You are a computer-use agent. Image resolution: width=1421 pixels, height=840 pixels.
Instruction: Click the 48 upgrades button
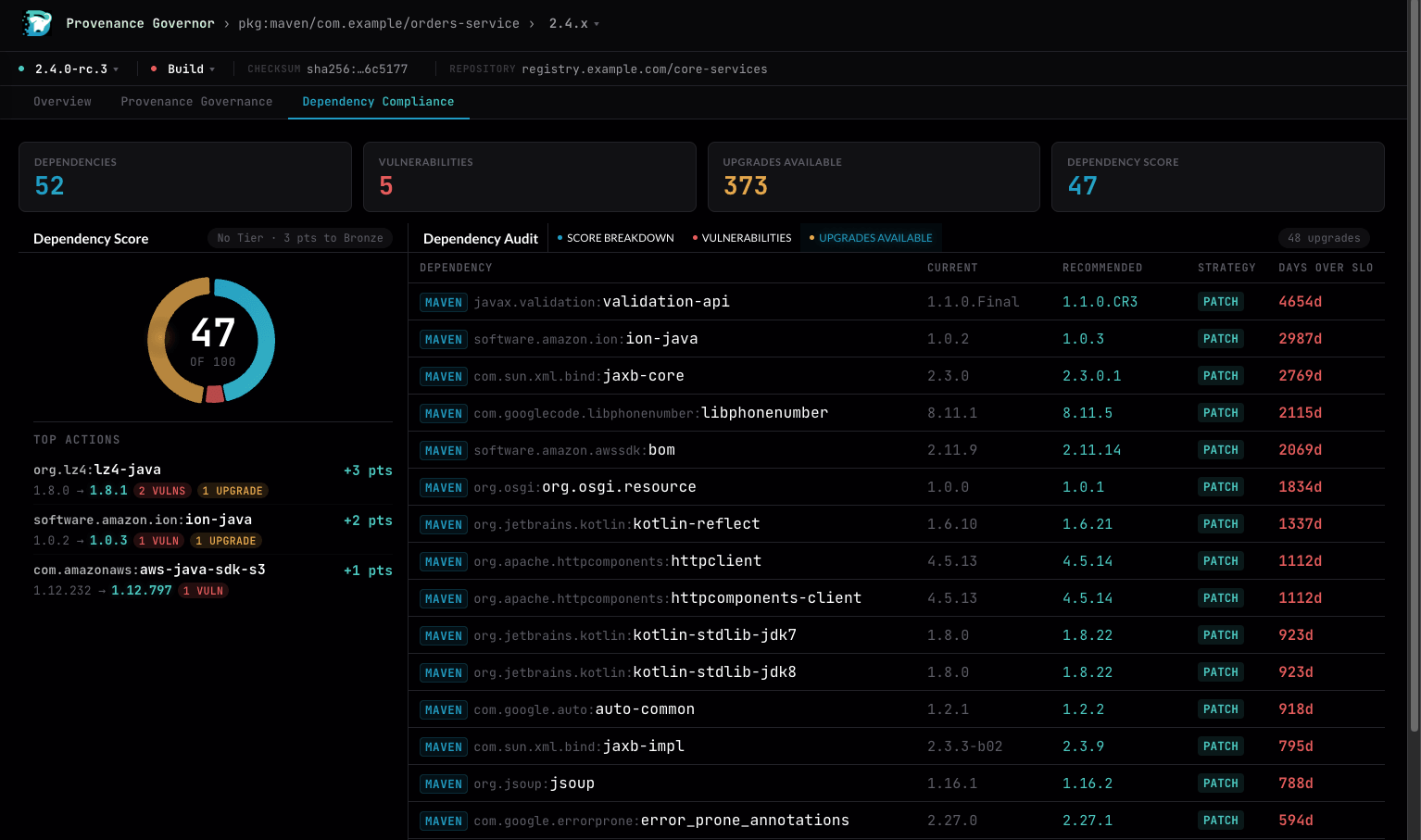coord(1324,237)
